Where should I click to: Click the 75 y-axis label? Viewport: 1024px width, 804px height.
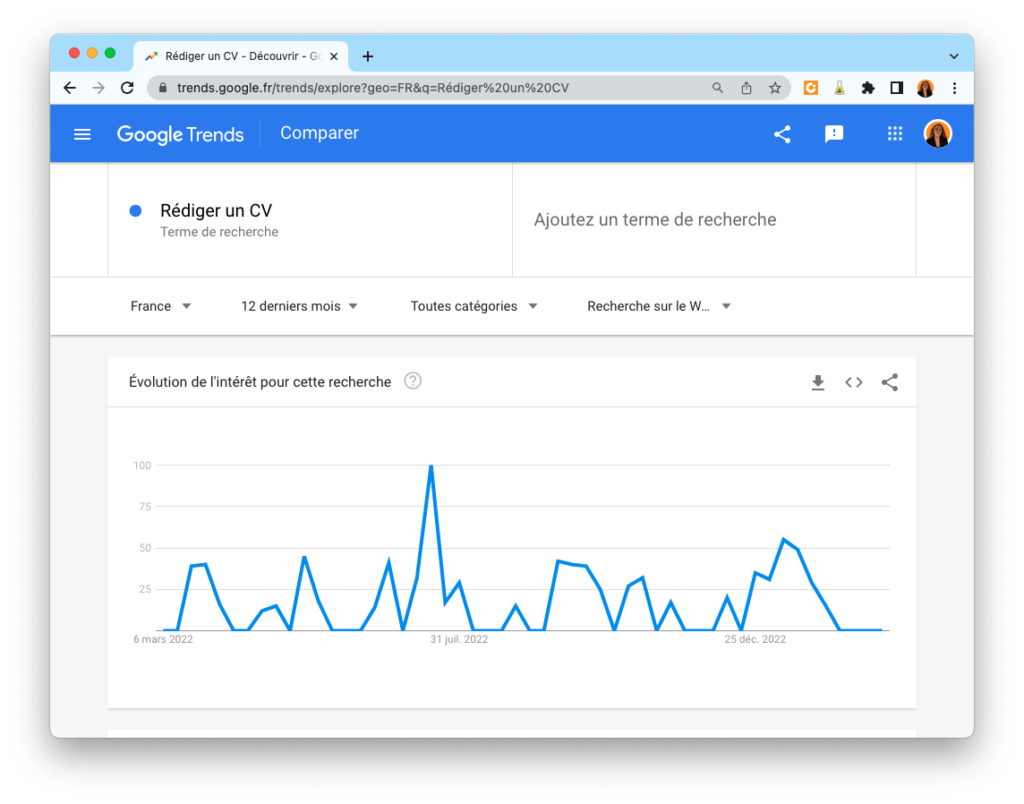[145, 507]
